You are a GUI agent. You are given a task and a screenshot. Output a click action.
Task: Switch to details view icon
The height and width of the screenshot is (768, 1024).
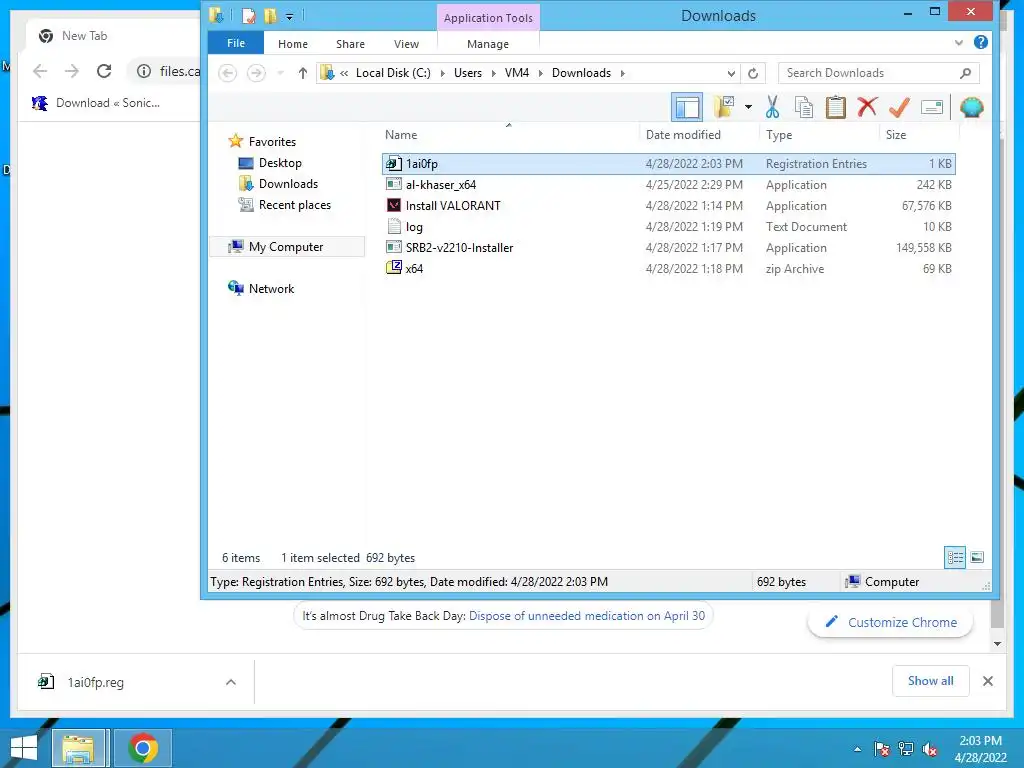(955, 557)
